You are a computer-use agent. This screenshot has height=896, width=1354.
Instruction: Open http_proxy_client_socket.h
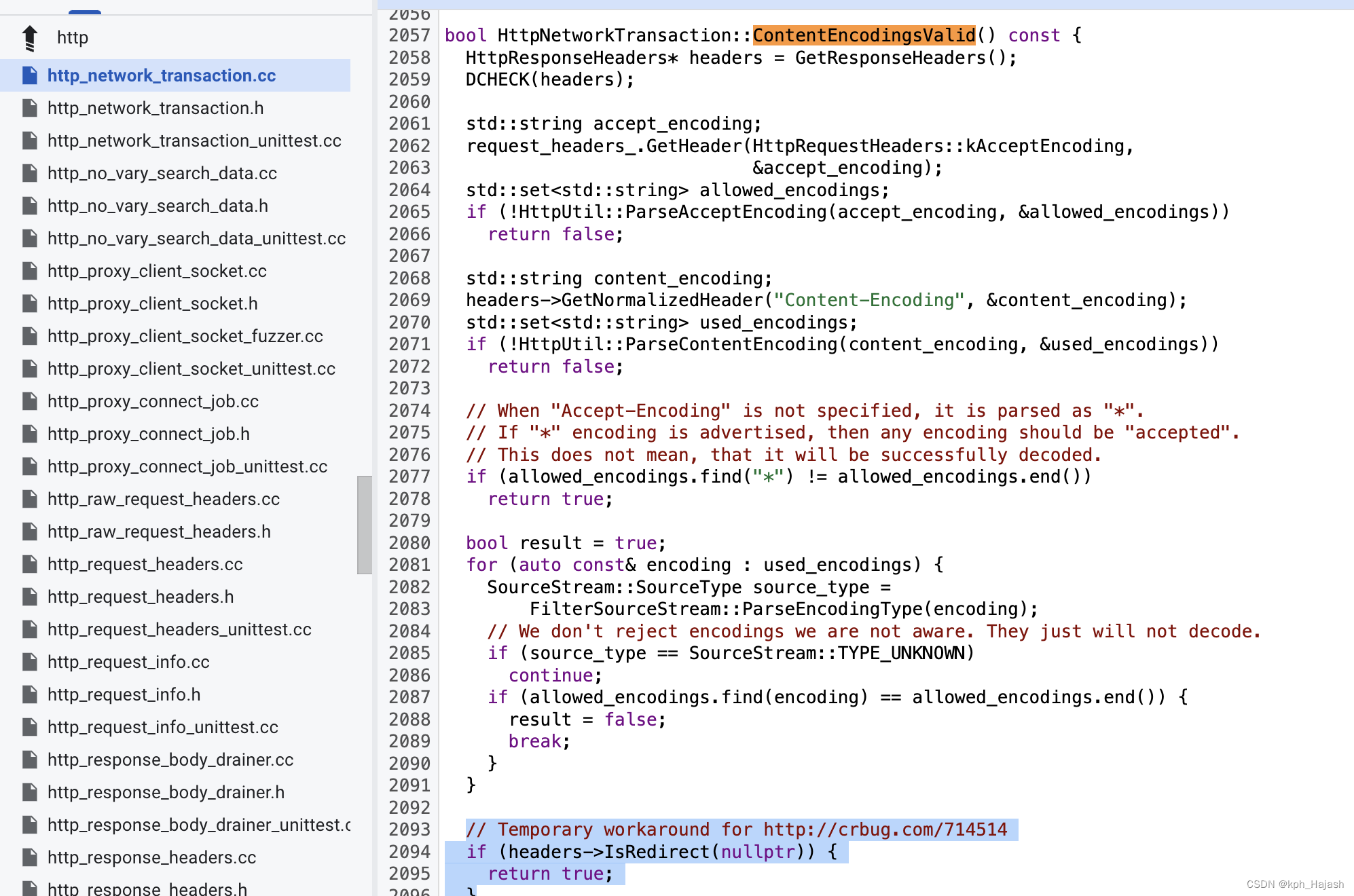pyautogui.click(x=153, y=303)
